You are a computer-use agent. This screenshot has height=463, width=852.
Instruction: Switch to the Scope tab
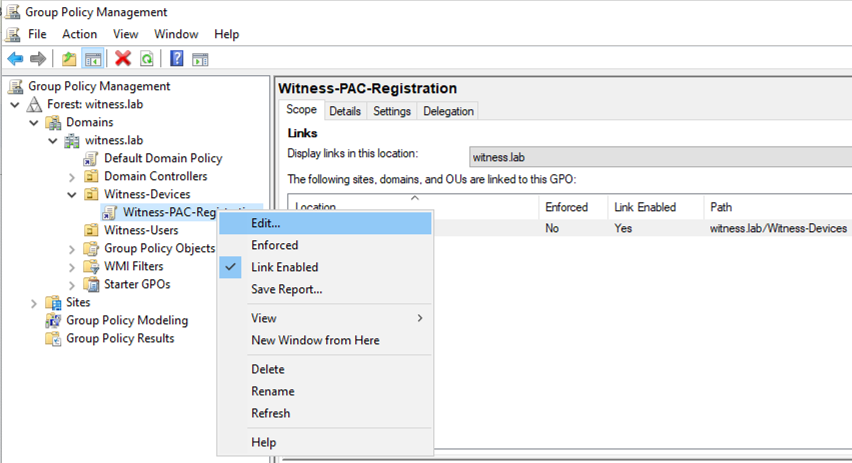302,110
